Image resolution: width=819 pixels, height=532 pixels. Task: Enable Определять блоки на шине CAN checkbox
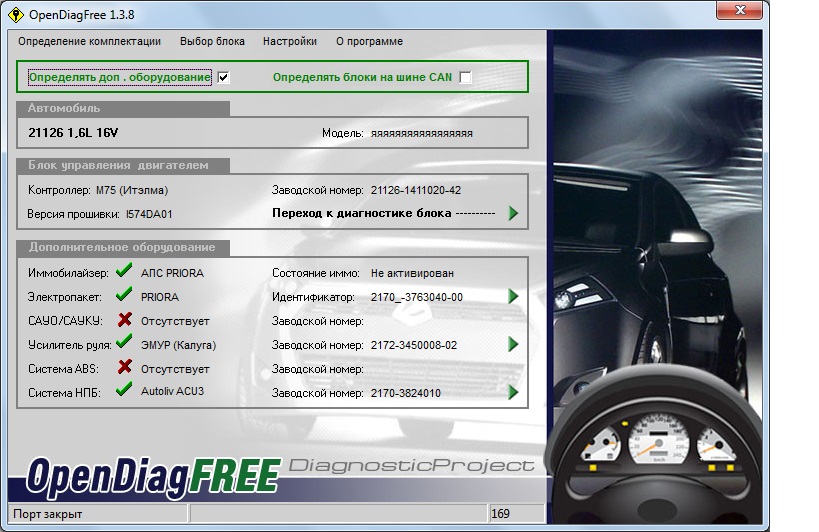pos(465,77)
